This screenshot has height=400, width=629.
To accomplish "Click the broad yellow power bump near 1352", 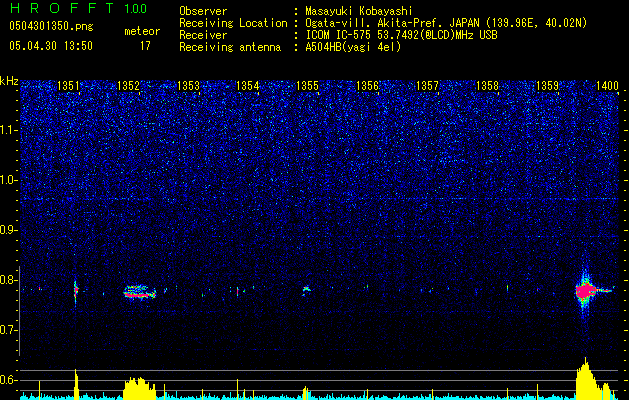I will pyautogui.click(x=139, y=388).
